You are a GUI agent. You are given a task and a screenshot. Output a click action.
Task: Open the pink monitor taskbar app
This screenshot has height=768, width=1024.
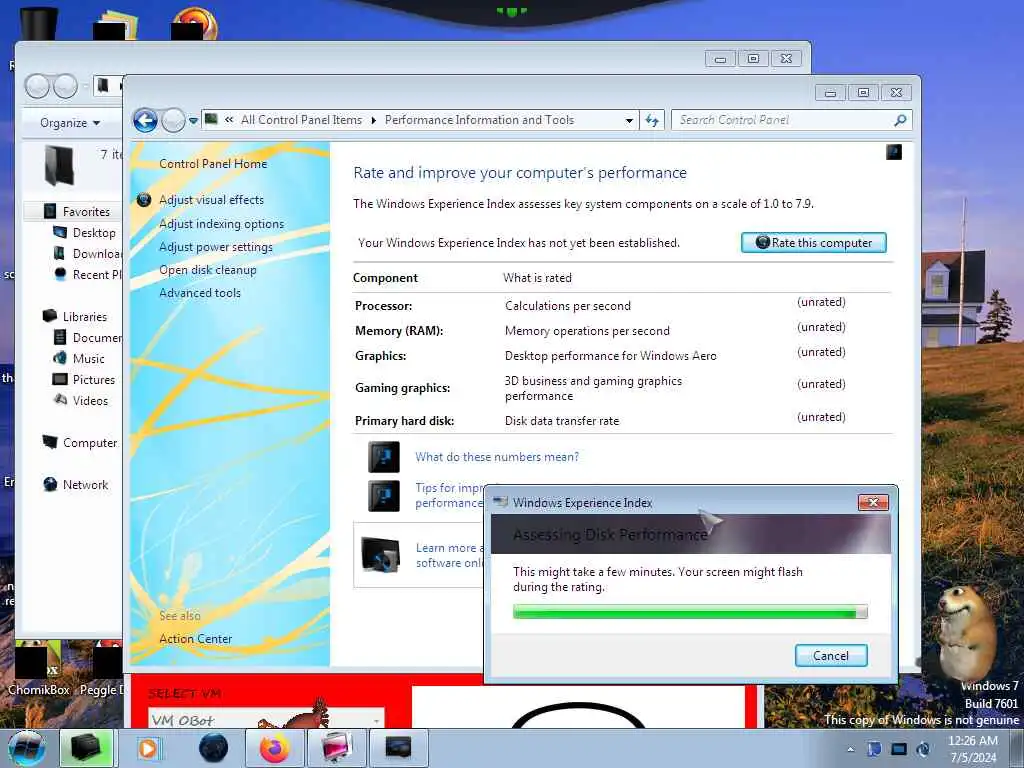[337, 748]
